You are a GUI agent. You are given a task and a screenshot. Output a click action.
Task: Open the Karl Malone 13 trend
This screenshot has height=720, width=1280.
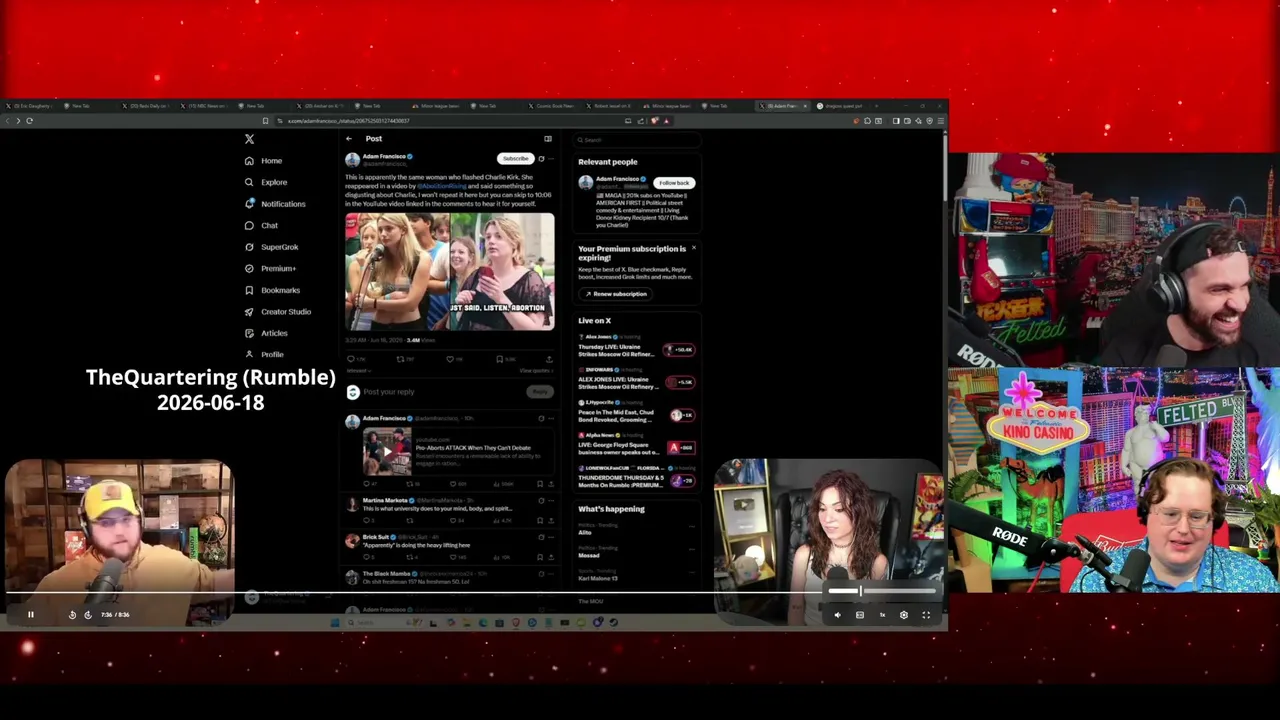pyautogui.click(x=598, y=578)
